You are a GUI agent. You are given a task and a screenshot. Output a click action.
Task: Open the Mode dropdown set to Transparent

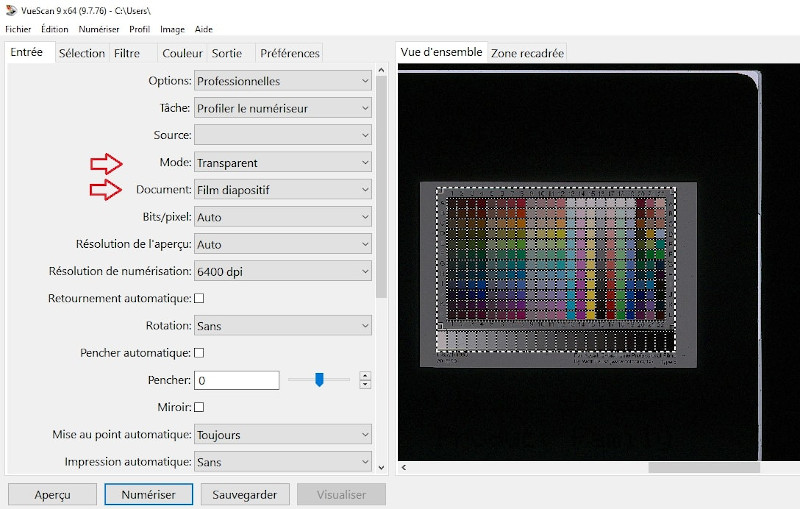282,162
